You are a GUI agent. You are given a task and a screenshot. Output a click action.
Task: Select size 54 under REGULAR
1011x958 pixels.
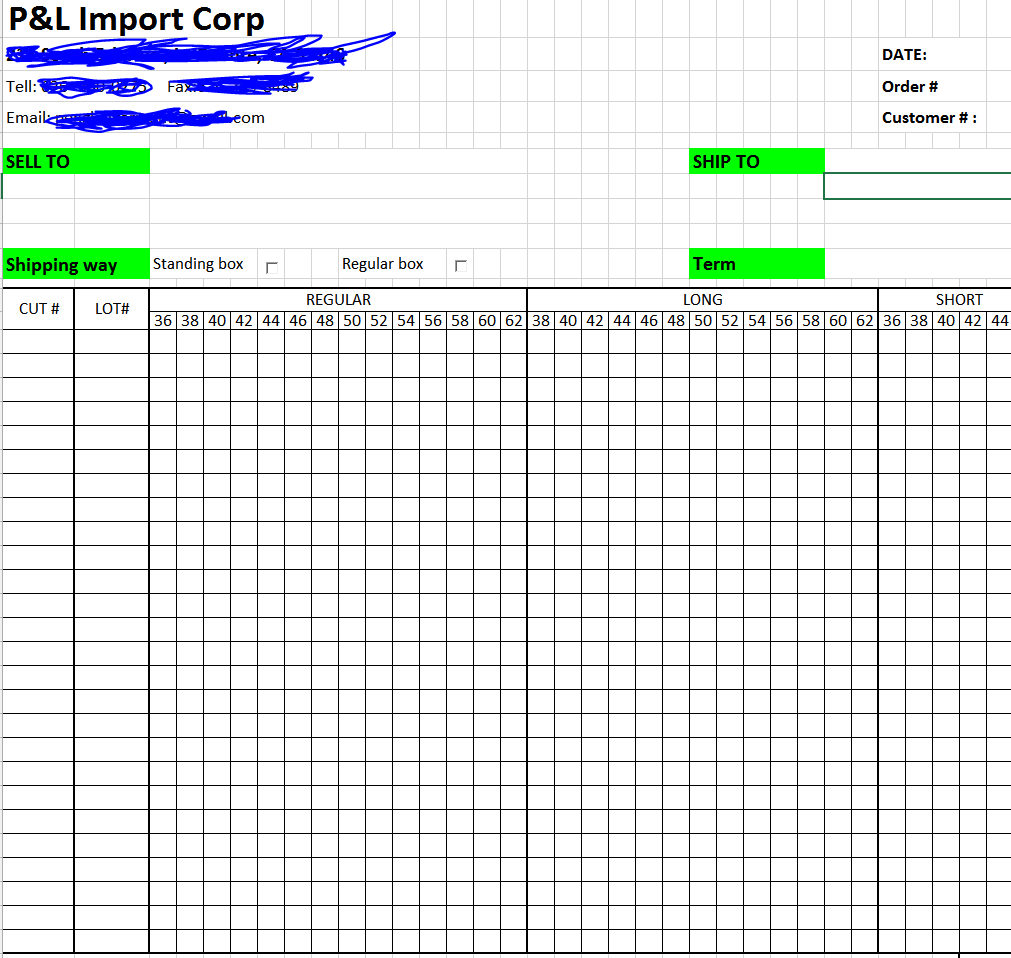point(406,320)
